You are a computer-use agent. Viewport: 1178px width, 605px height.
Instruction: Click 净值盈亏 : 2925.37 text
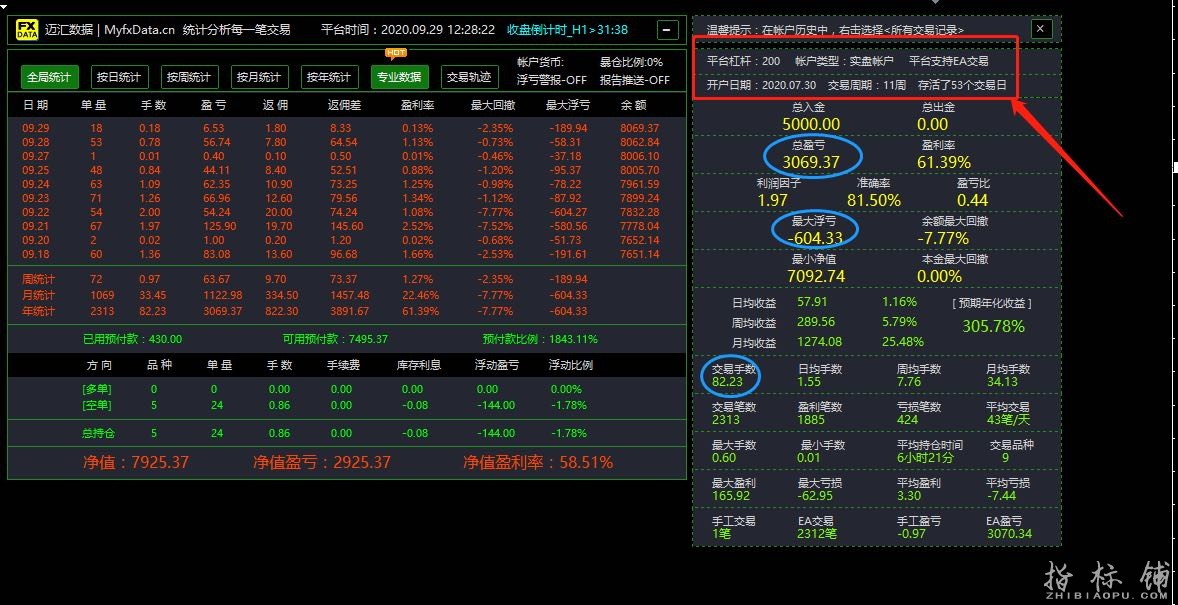(x=322, y=462)
